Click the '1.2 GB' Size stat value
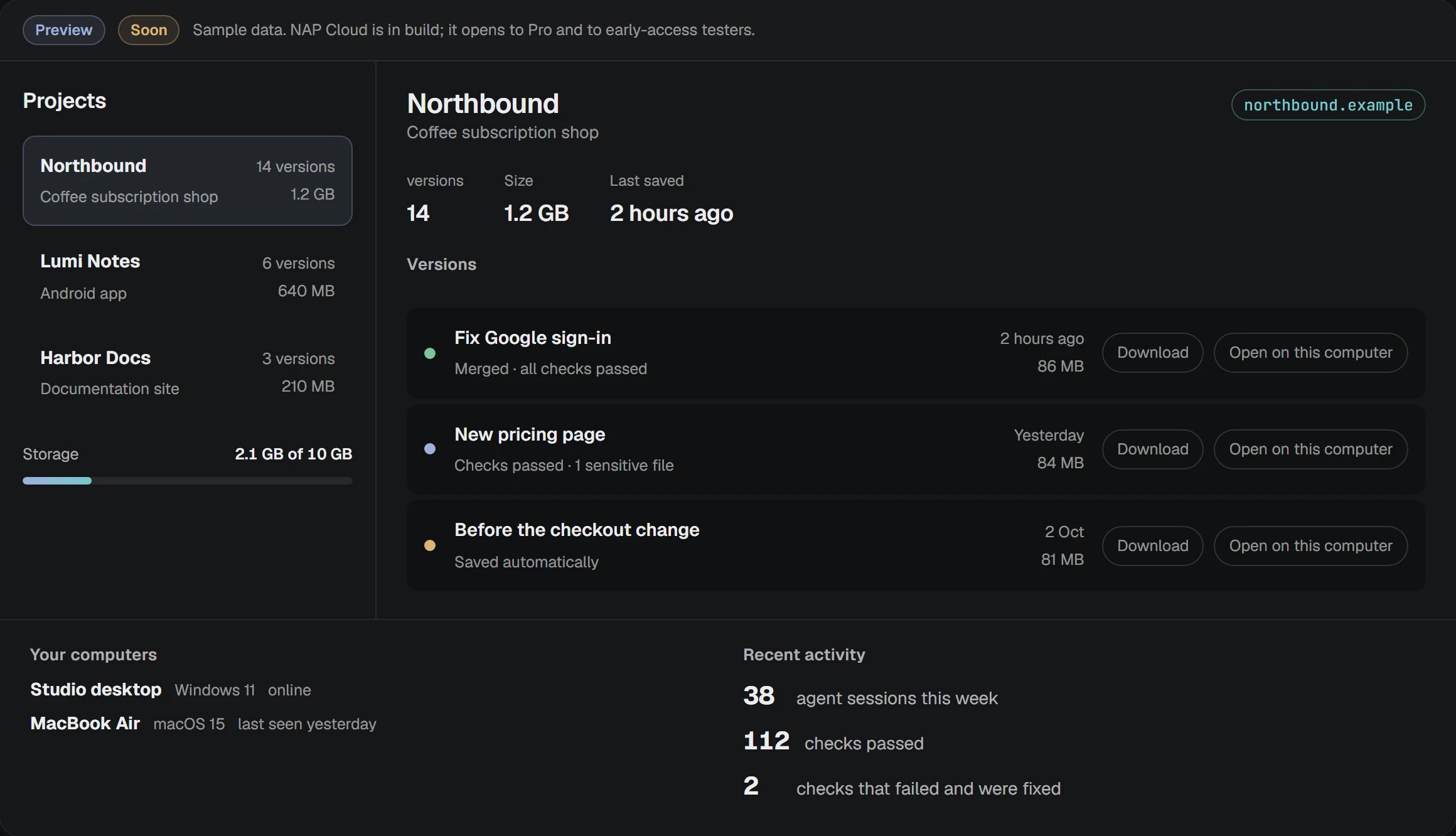Viewport: 1456px width, 836px height. tap(536, 213)
